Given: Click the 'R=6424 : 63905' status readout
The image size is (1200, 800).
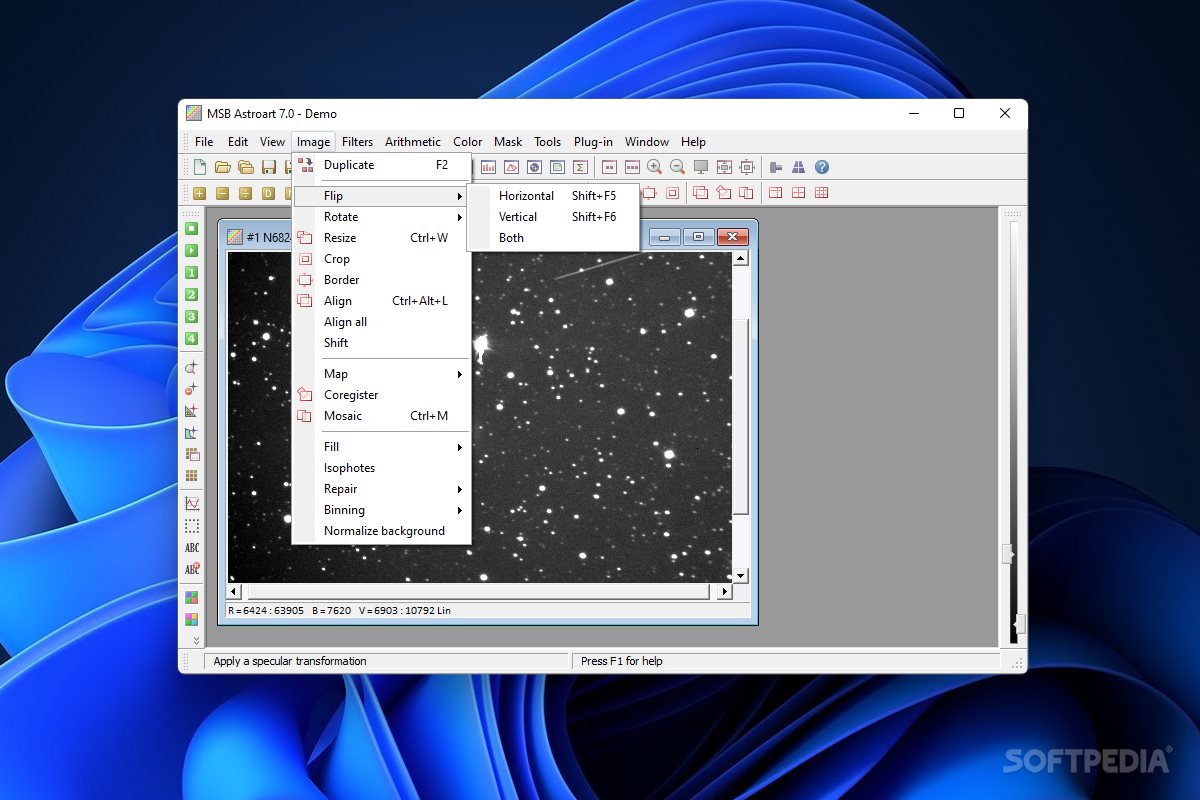Looking at the screenshot, I should pyautogui.click(x=266, y=610).
